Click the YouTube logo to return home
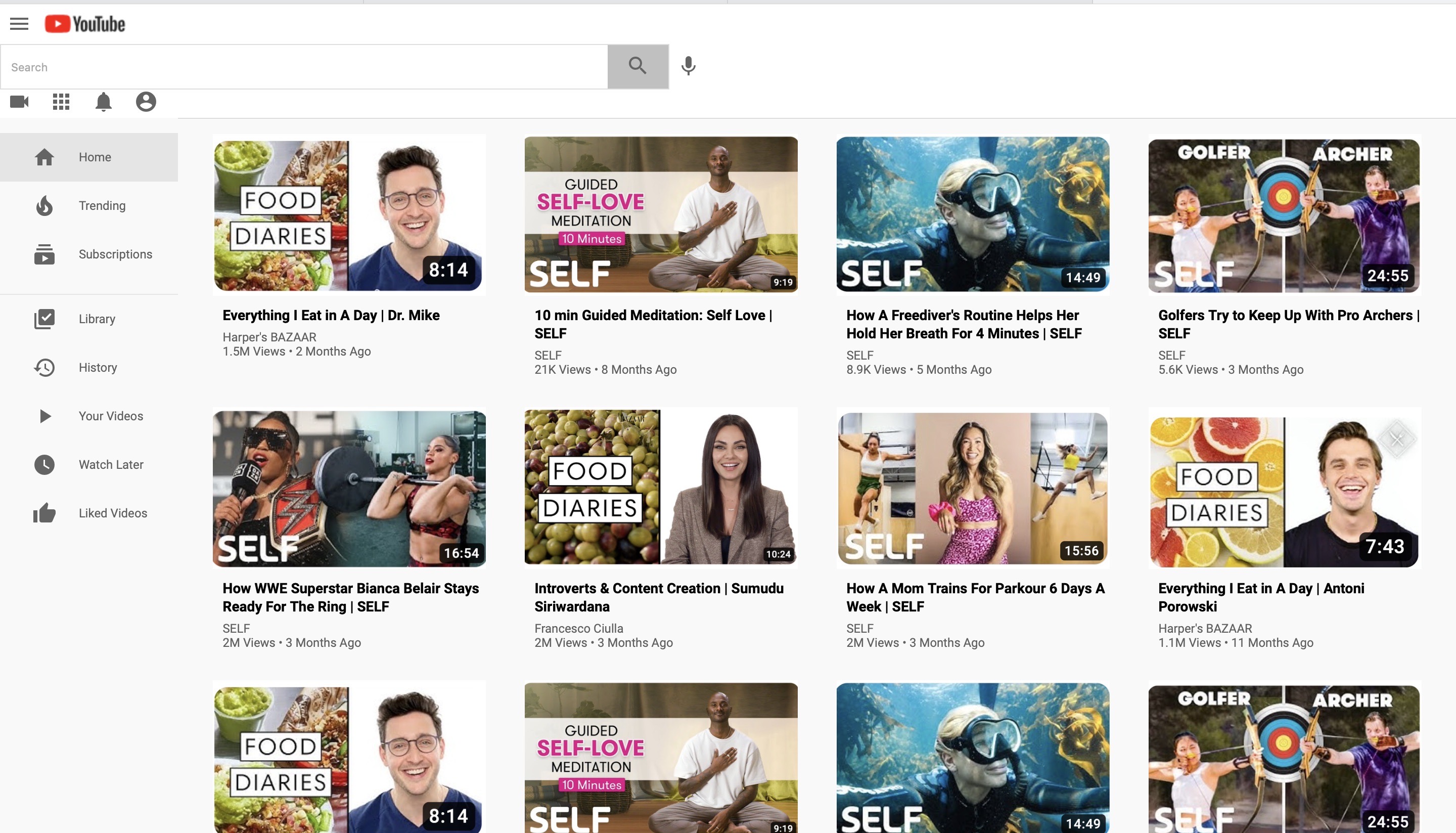 [x=84, y=23]
